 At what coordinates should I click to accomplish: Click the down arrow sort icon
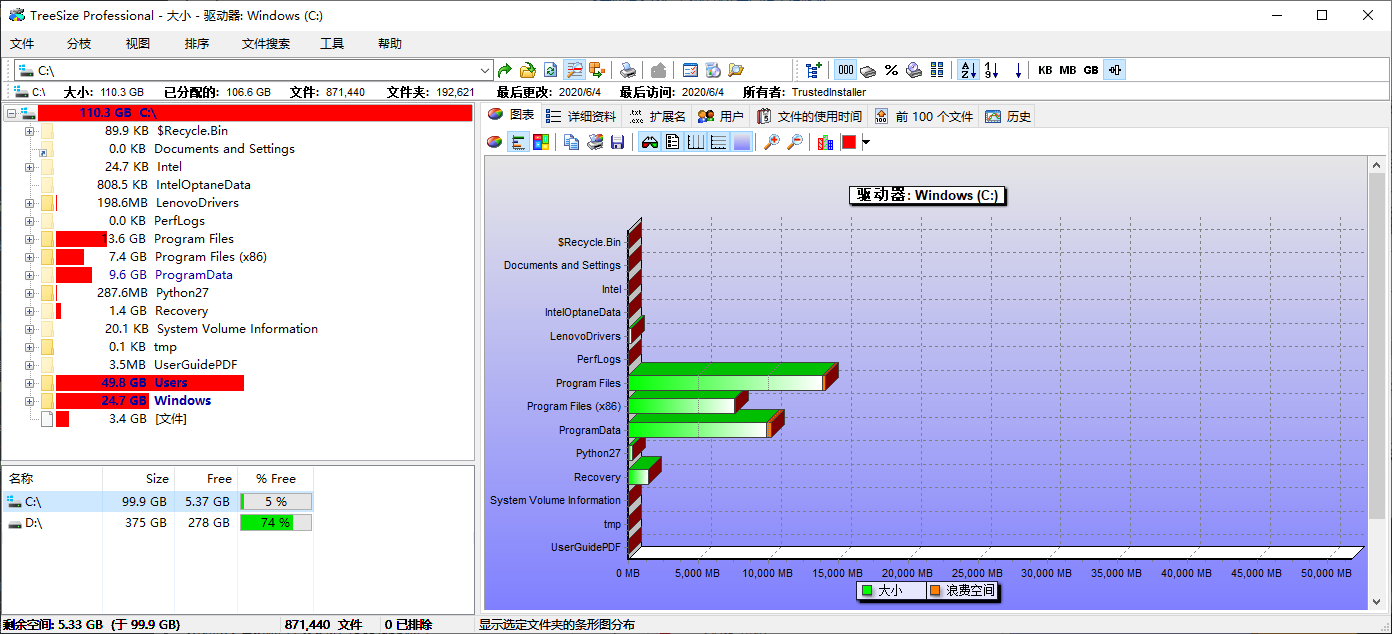click(x=1019, y=70)
